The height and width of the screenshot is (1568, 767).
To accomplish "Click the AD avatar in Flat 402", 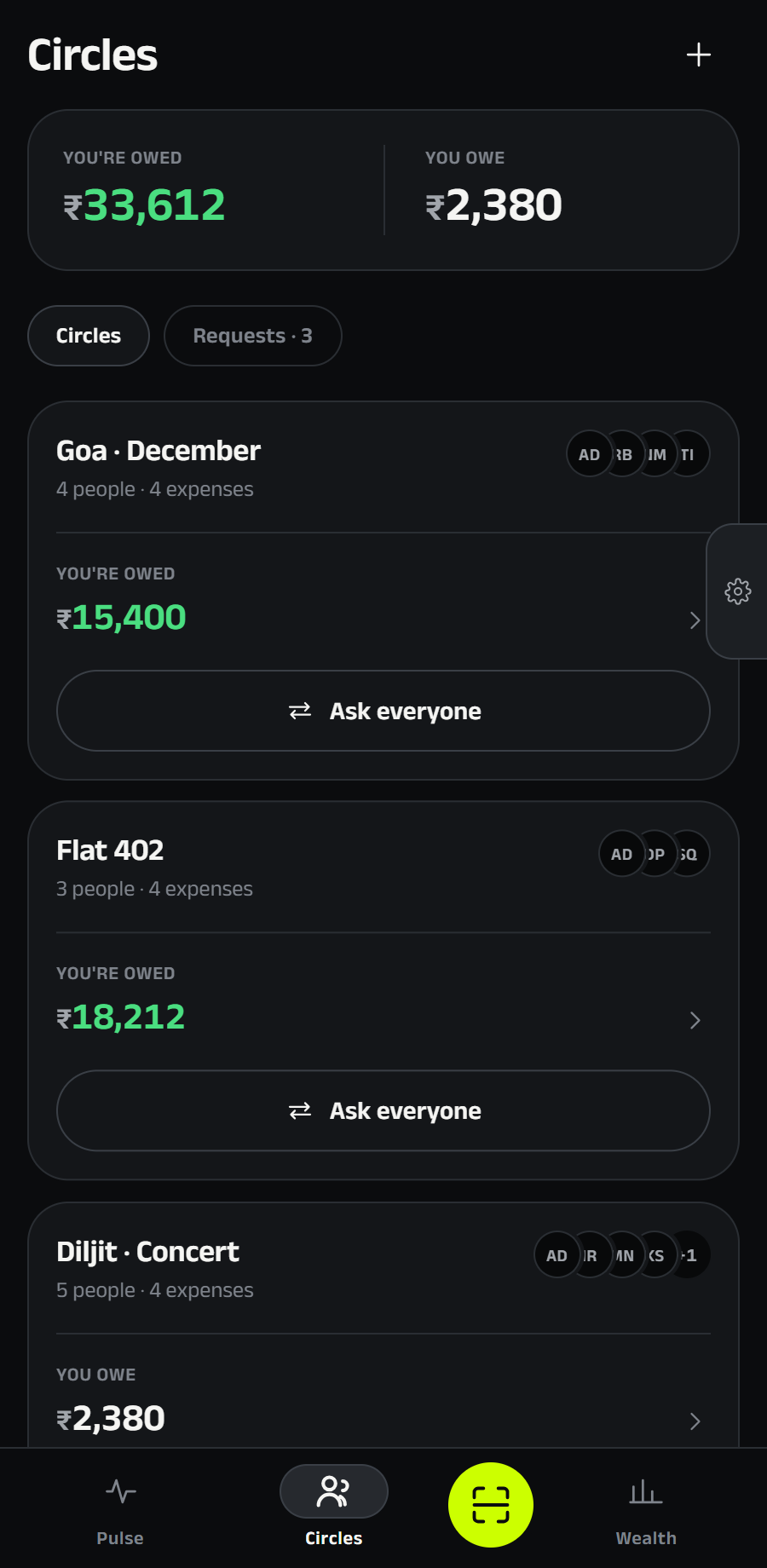I will click(x=622, y=854).
